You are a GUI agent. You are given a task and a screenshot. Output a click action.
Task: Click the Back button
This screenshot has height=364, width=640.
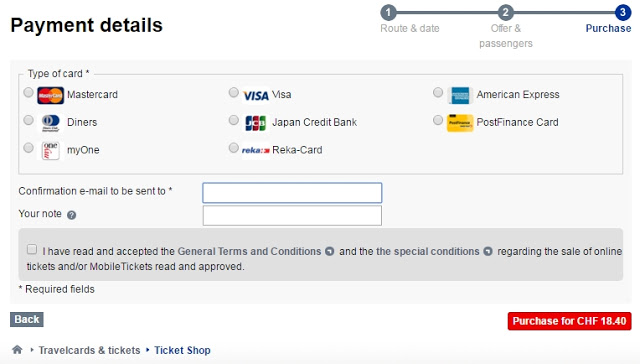click(27, 320)
